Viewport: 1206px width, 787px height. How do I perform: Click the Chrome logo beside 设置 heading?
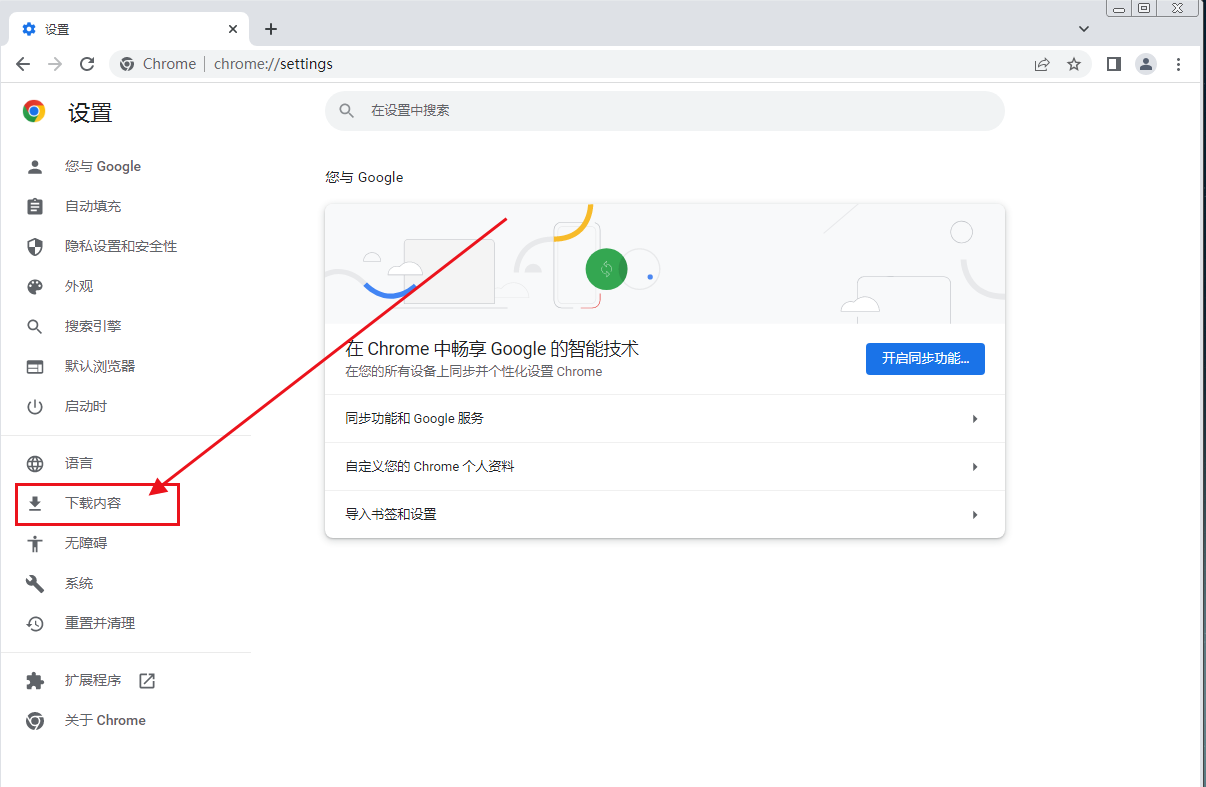[x=34, y=111]
